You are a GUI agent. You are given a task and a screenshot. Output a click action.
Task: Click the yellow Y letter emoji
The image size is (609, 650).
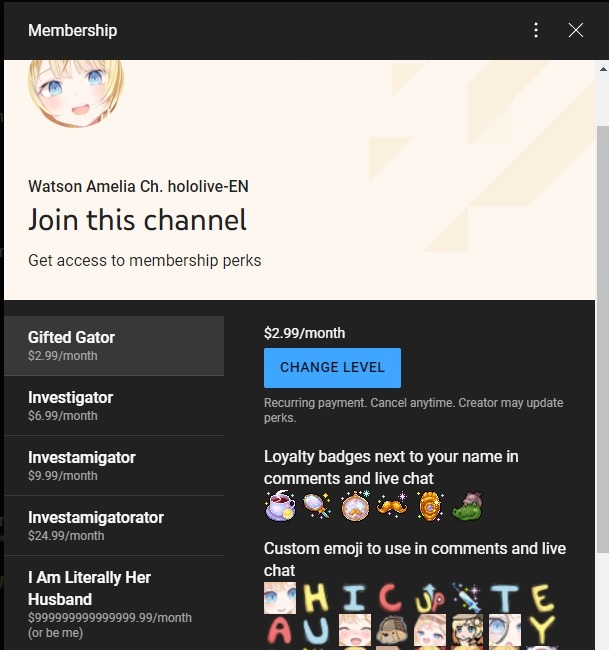542,630
